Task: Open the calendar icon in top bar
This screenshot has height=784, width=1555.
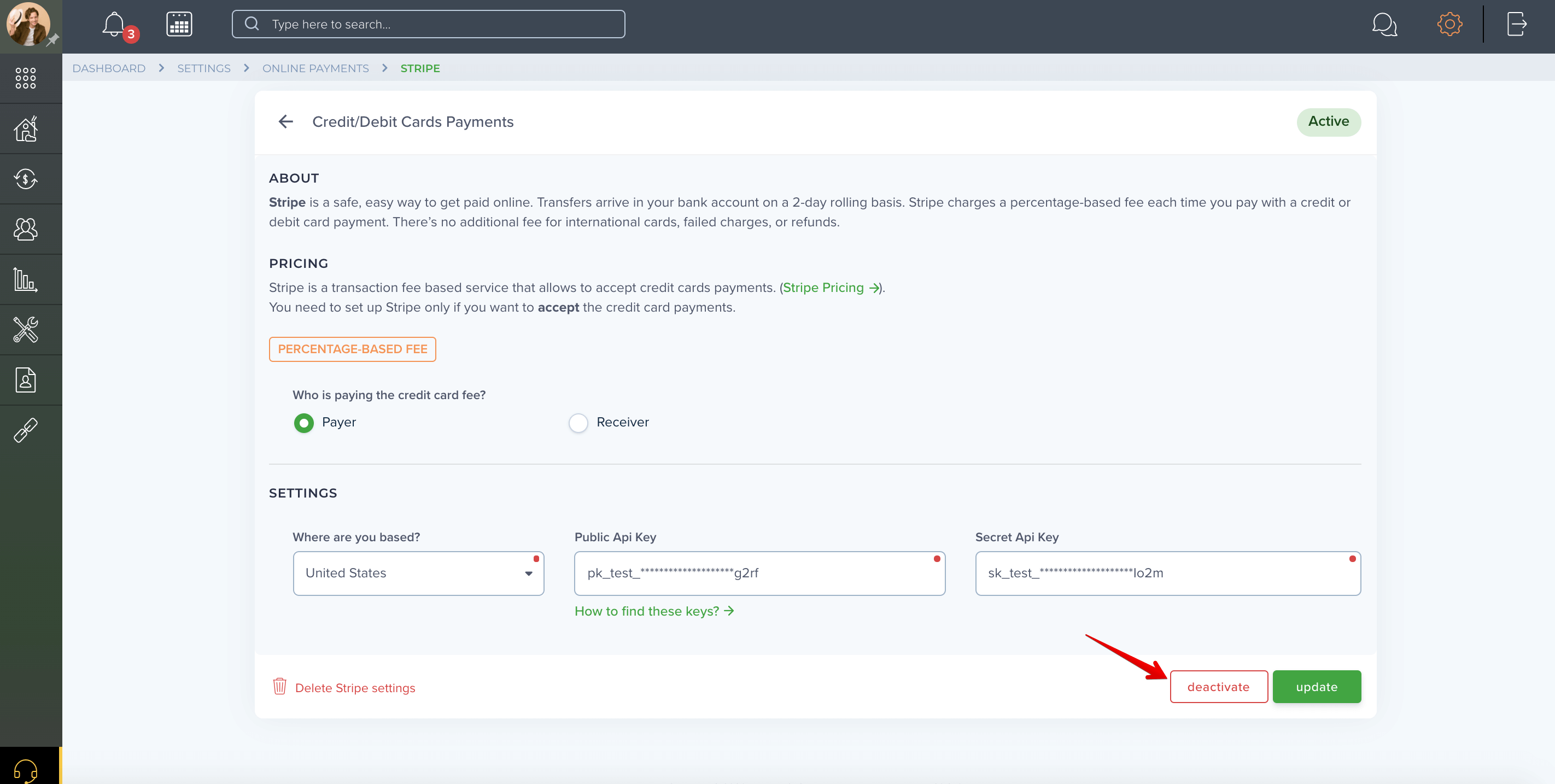Action: [179, 24]
